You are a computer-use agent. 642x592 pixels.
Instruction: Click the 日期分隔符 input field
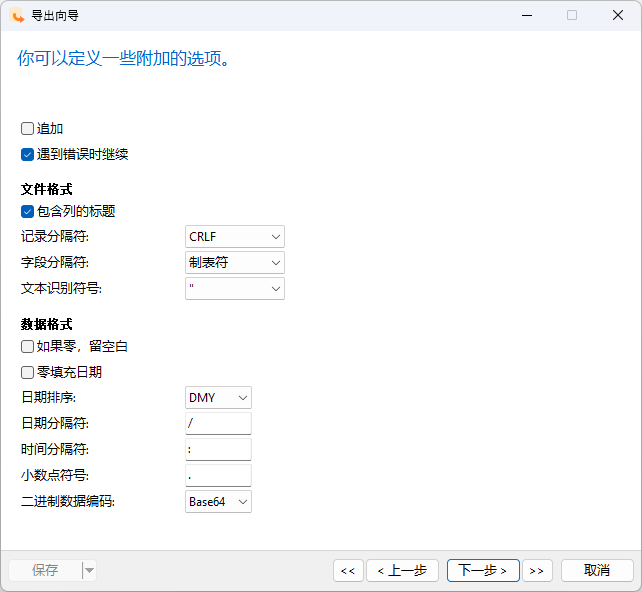tap(218, 423)
